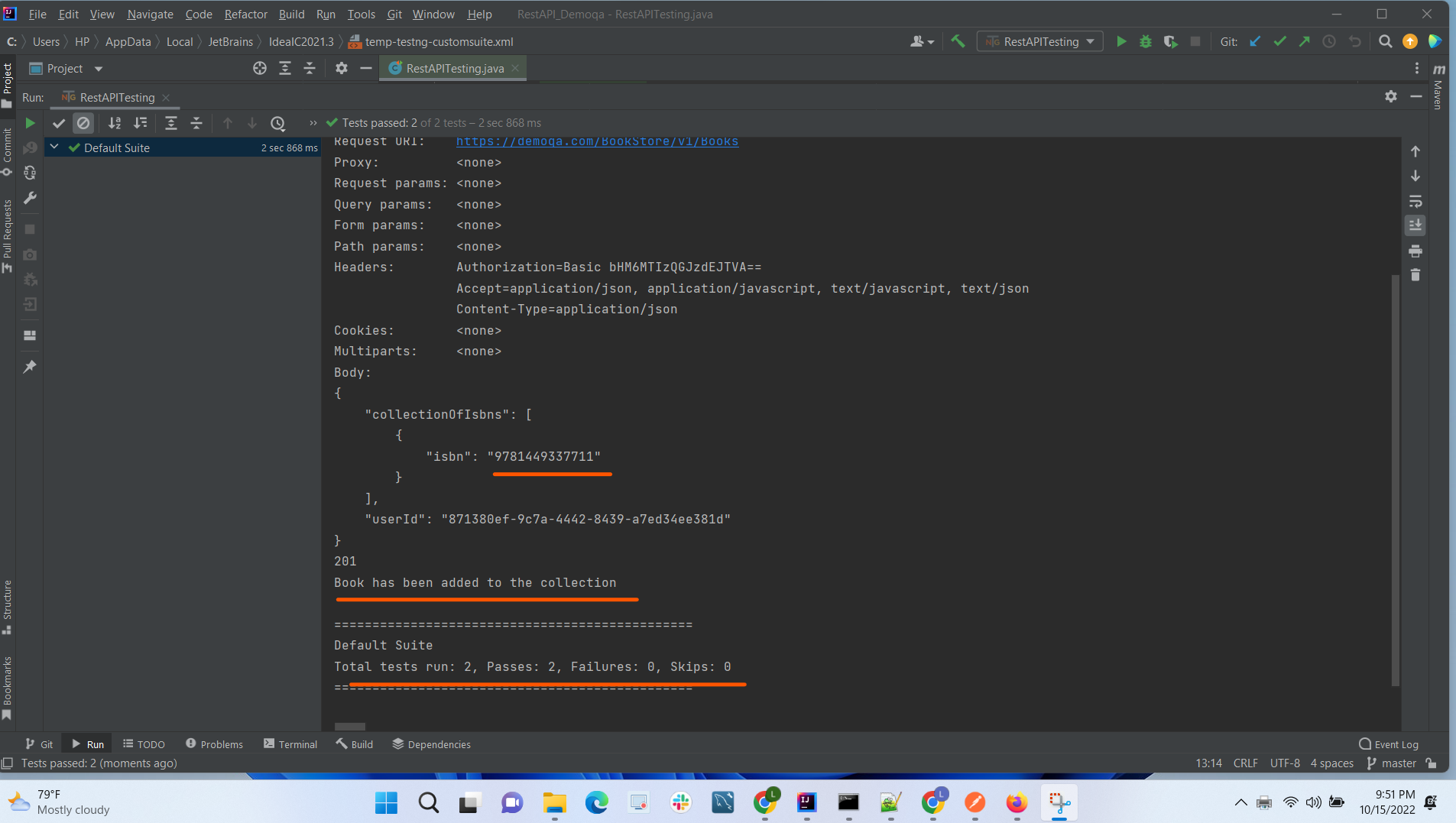Screen dimensions: 1456x823
Task: Expand all test tree nodes
Action: coord(171,123)
